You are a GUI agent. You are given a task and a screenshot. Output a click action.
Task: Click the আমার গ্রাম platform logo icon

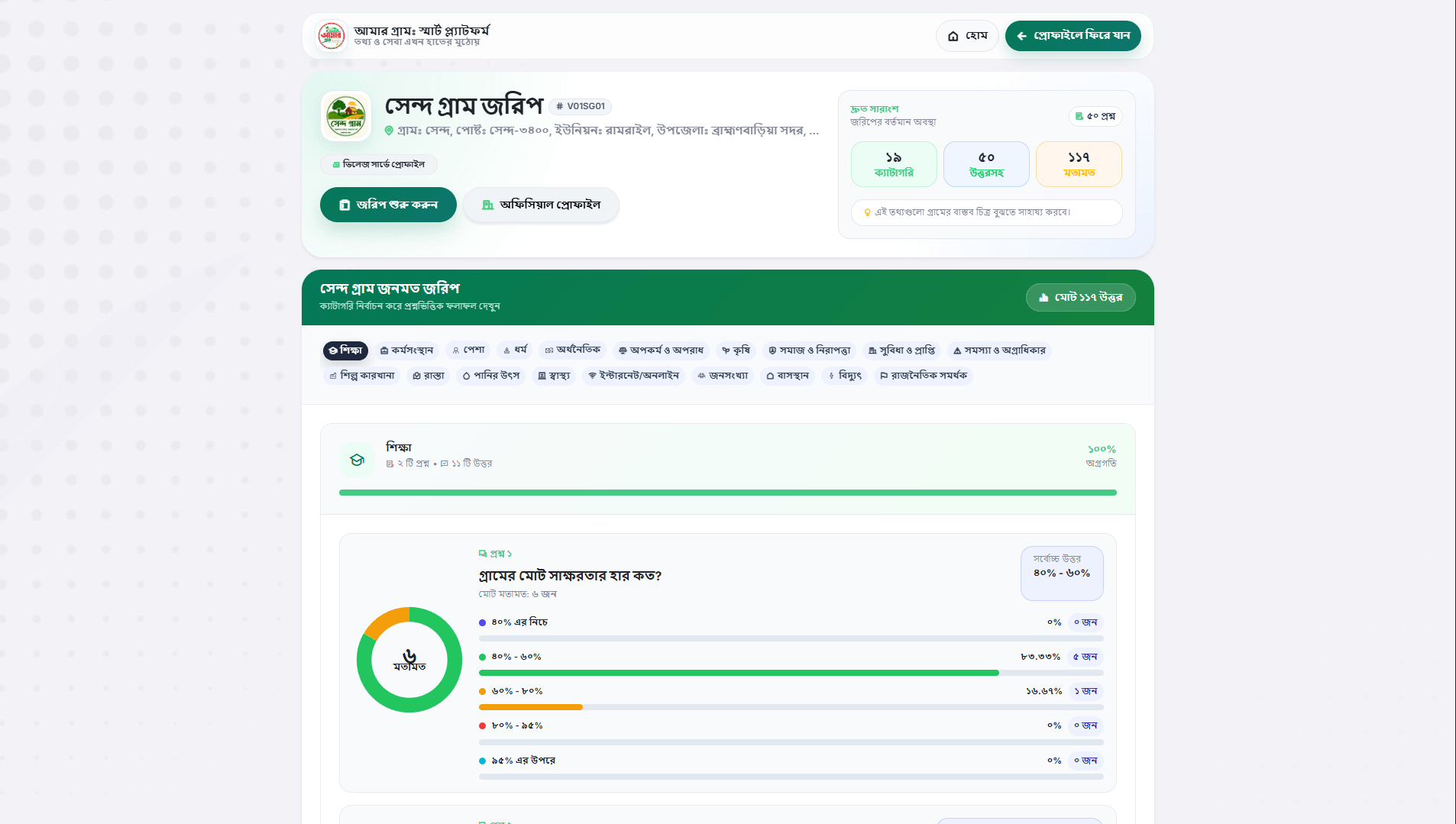[332, 36]
